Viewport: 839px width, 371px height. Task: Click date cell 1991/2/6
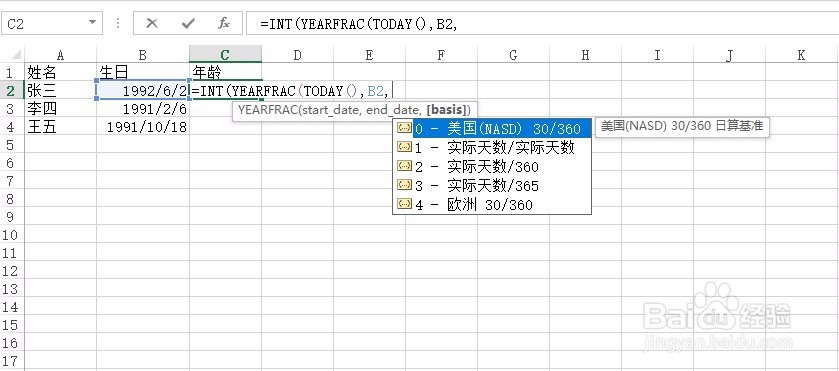[143, 109]
